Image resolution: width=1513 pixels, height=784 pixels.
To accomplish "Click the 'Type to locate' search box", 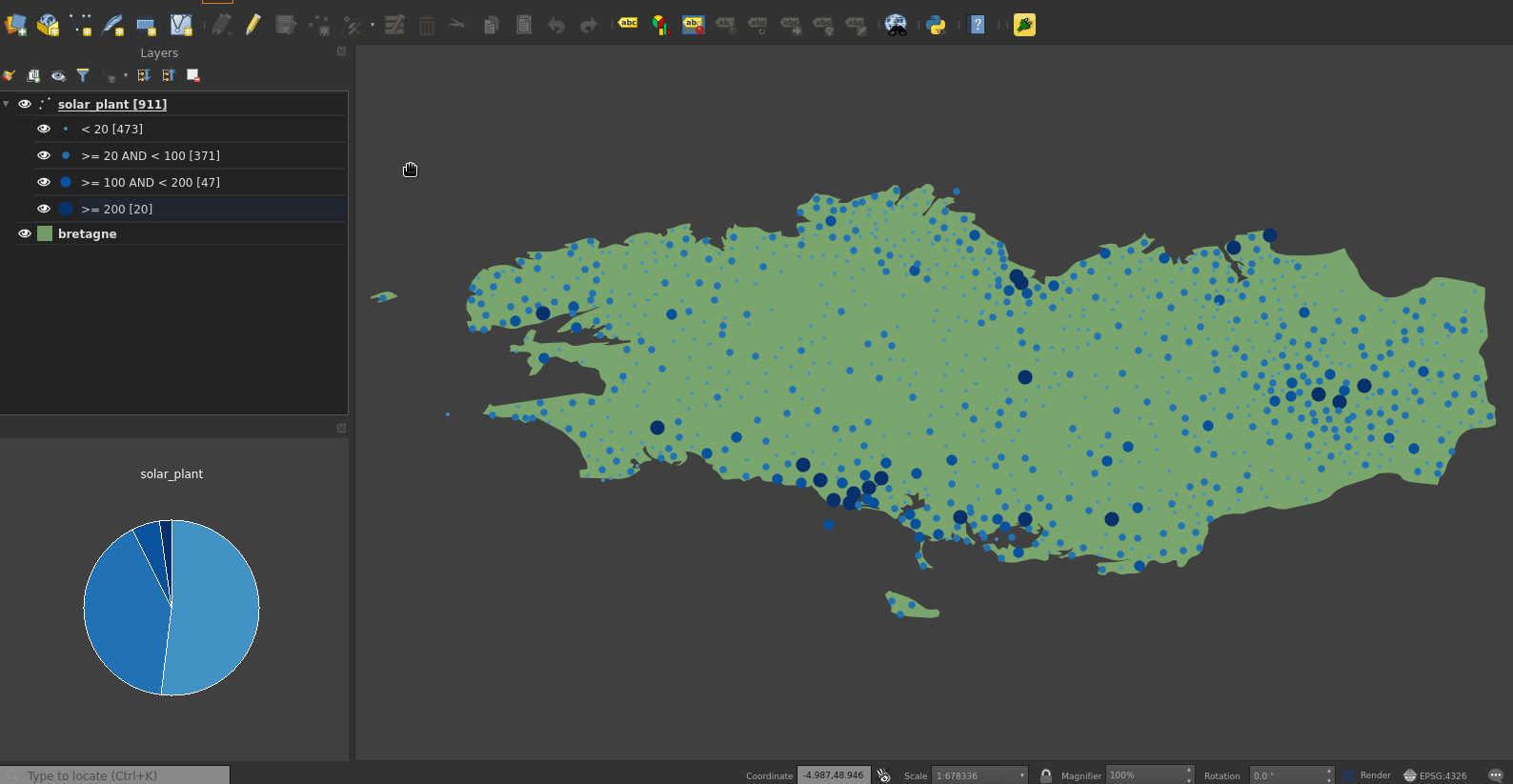I will click(115, 775).
